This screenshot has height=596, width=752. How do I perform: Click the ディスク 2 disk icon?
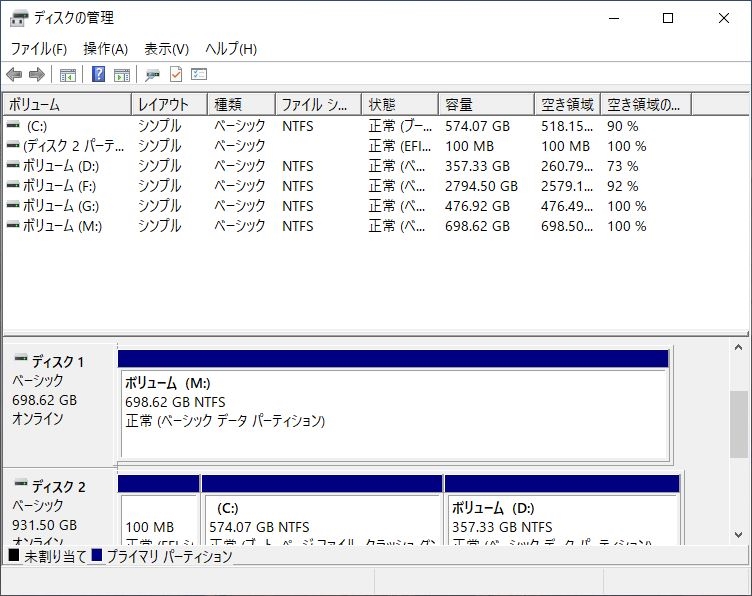(21, 483)
